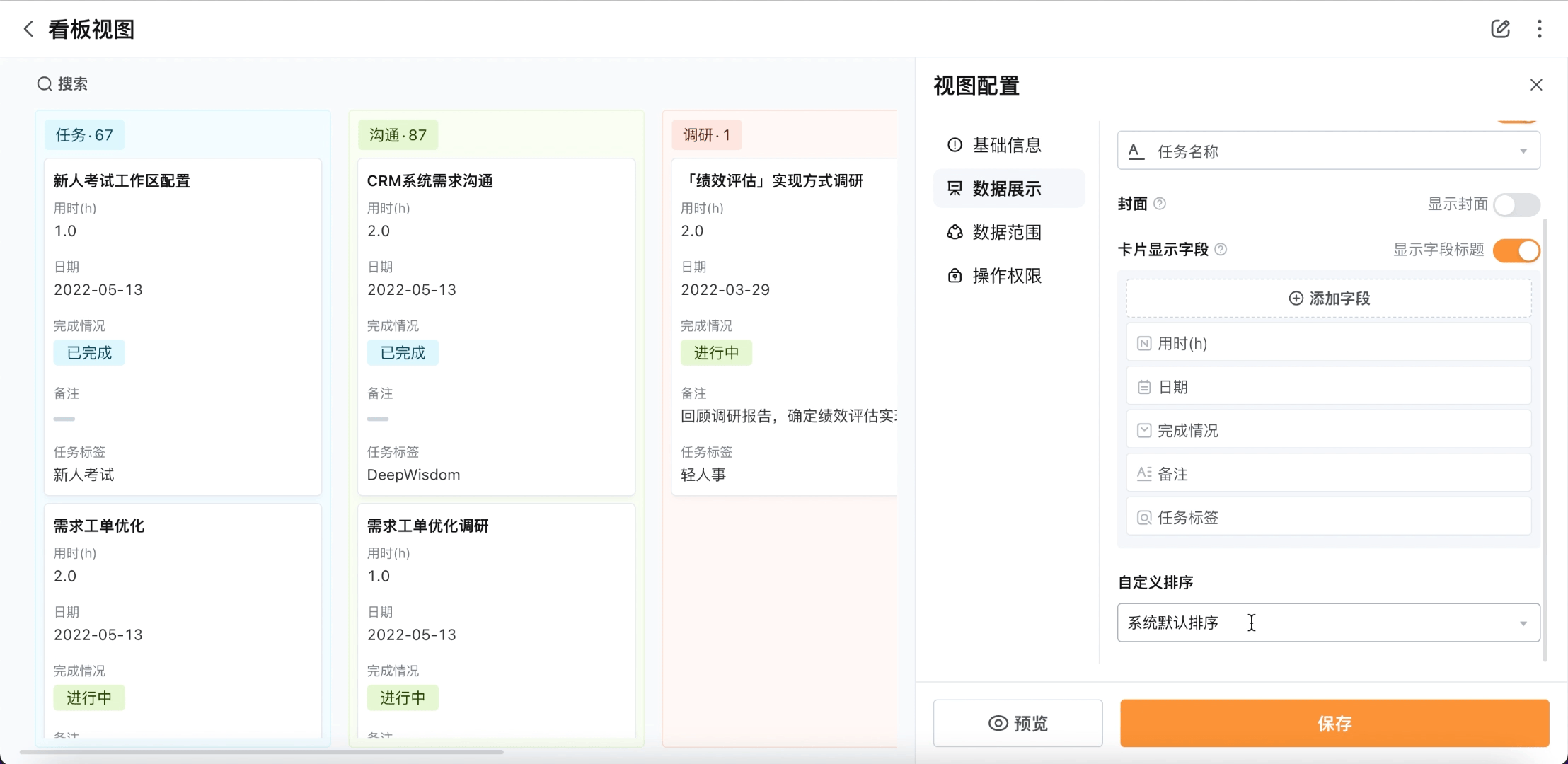The image size is (1568, 764).
Task: Click the calendar icon of 日期 field
Action: point(1144,387)
